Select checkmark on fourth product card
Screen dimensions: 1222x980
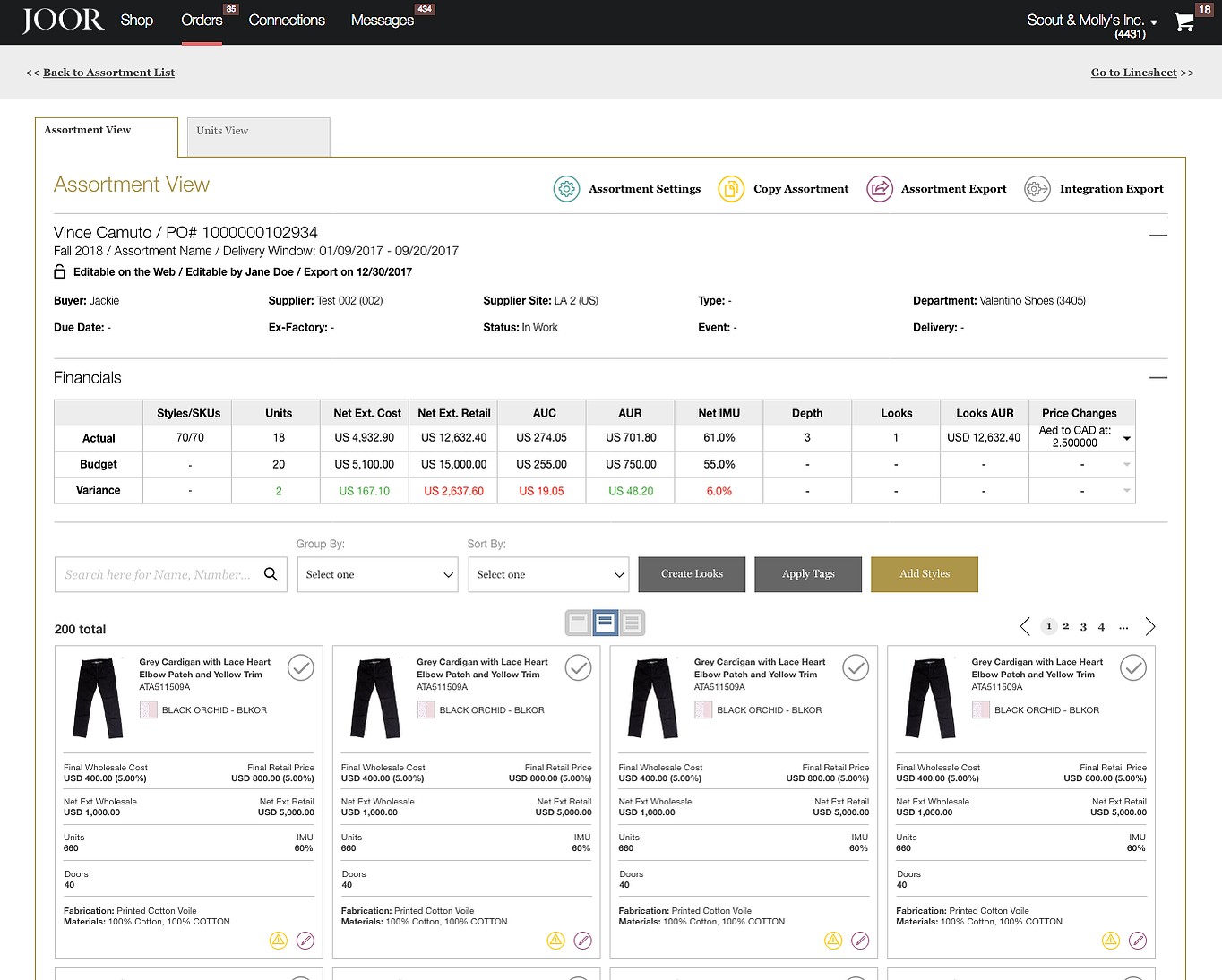(x=1133, y=667)
